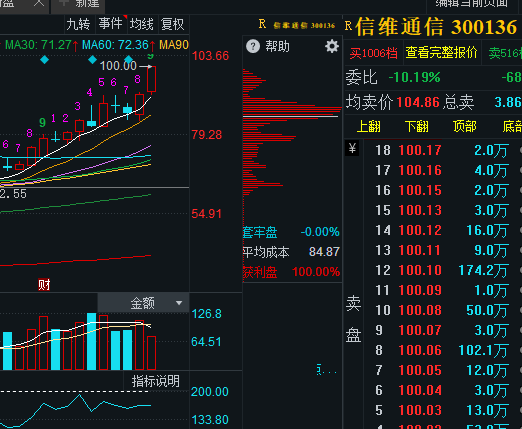Screen dimensions: 522x429
Task: Open the chip distribution settings gear
Action: click(332, 46)
